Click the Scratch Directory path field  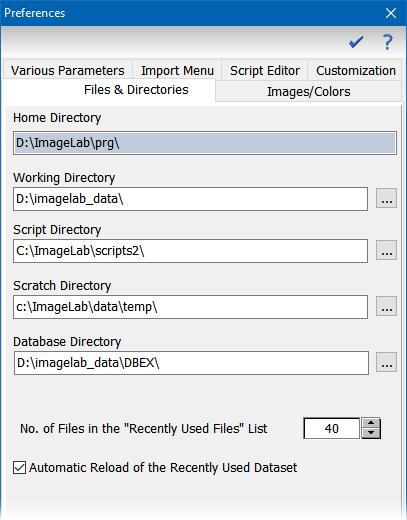(x=190, y=307)
